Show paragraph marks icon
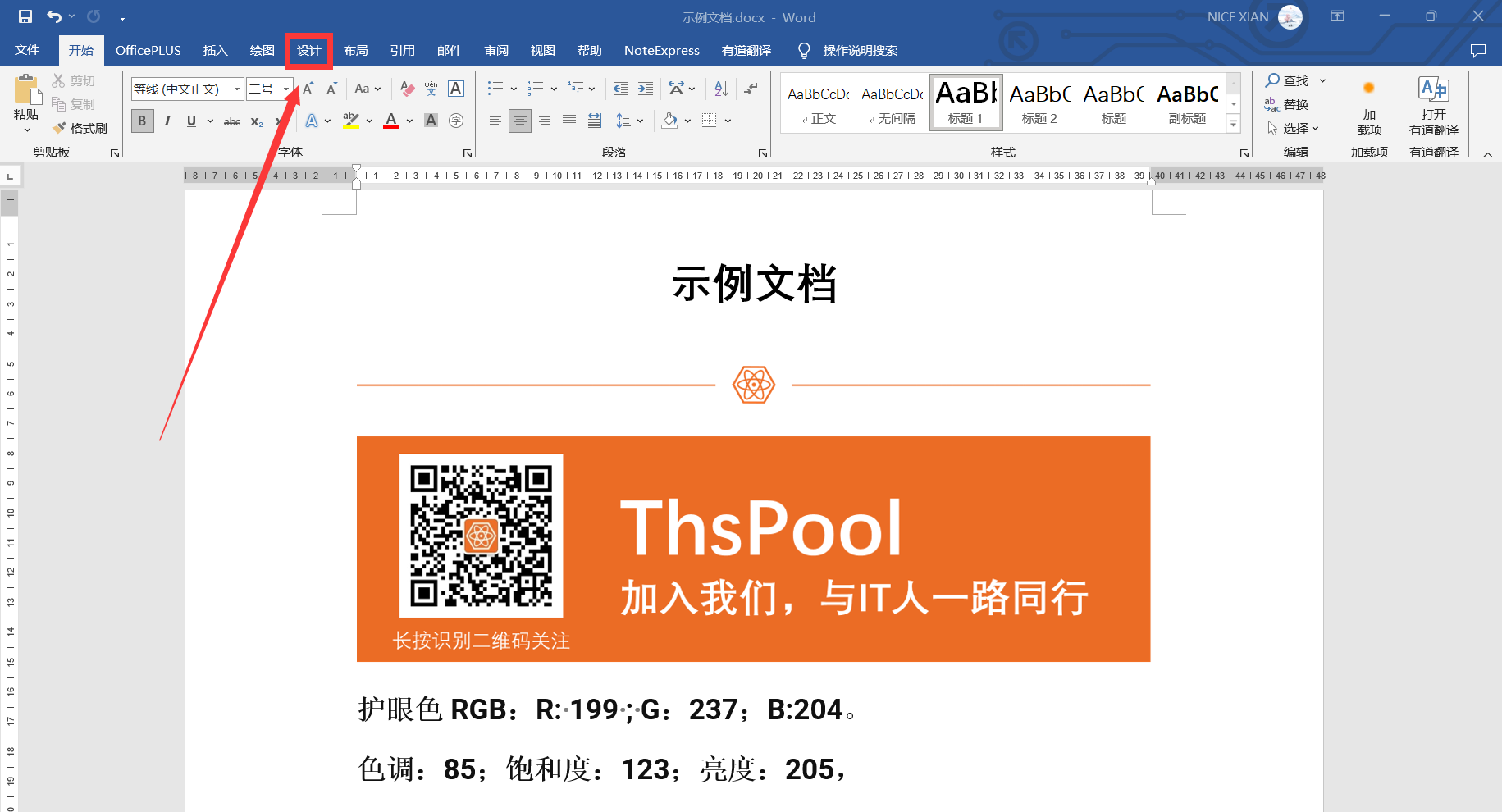 [x=751, y=89]
